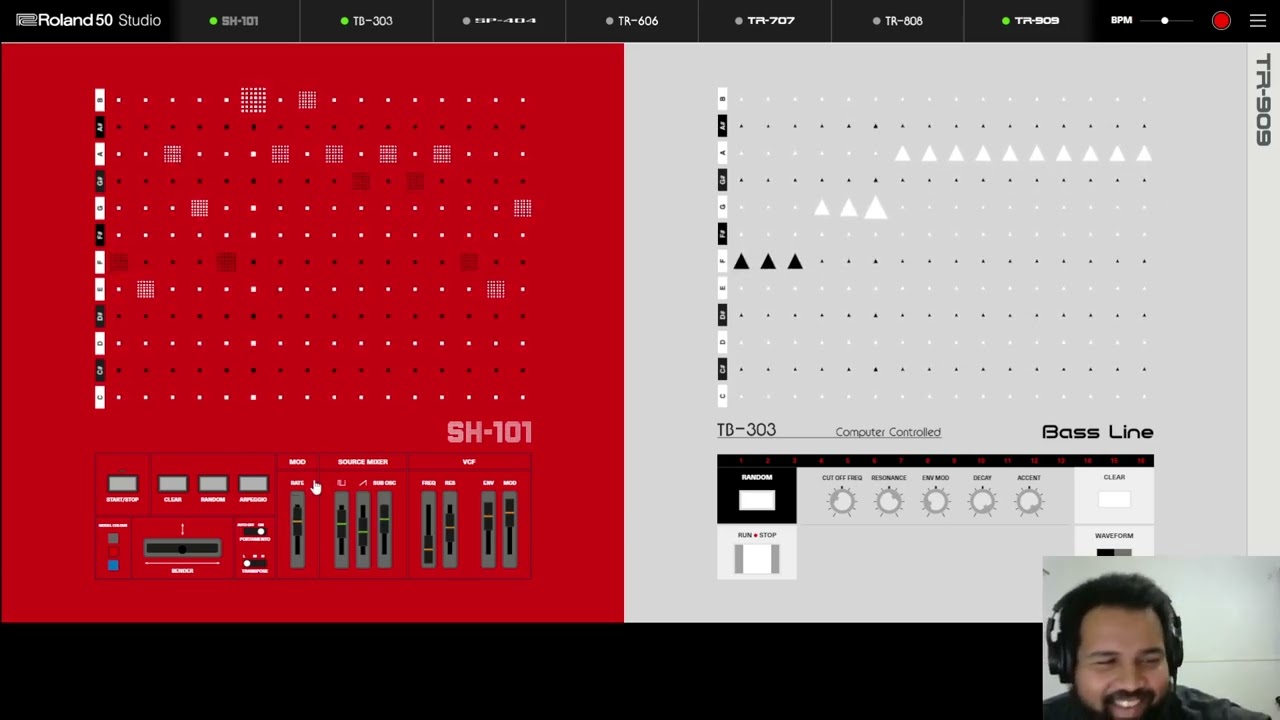The width and height of the screenshot is (1280, 720).
Task: Select the SP-404 tab
Action: [x=499, y=20]
